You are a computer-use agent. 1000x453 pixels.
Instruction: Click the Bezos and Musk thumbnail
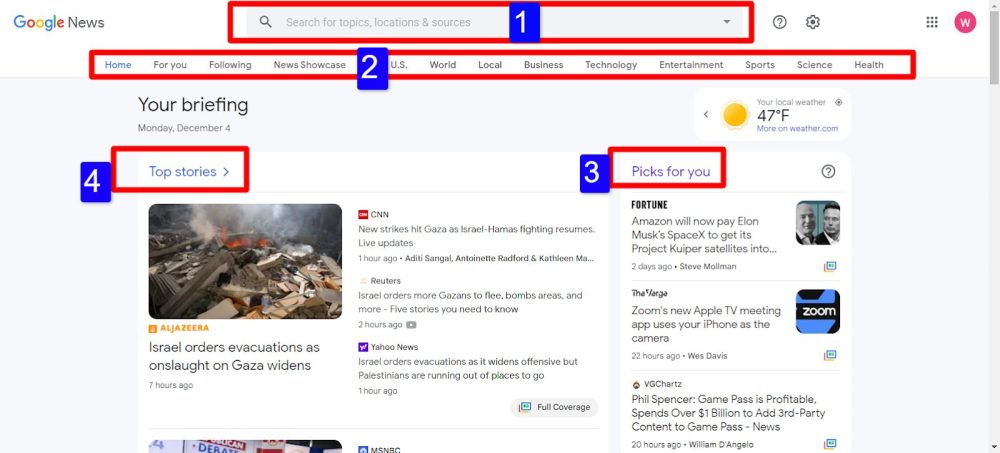[818, 223]
